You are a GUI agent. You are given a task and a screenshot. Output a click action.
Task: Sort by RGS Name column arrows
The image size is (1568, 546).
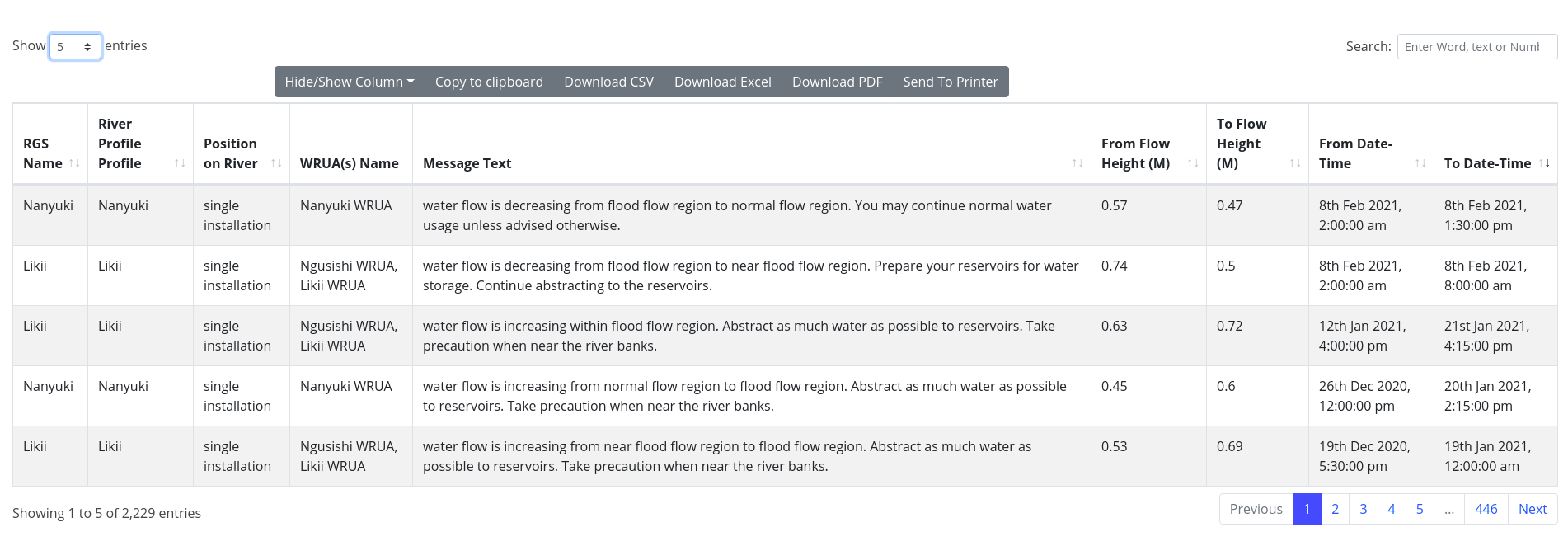(x=74, y=163)
